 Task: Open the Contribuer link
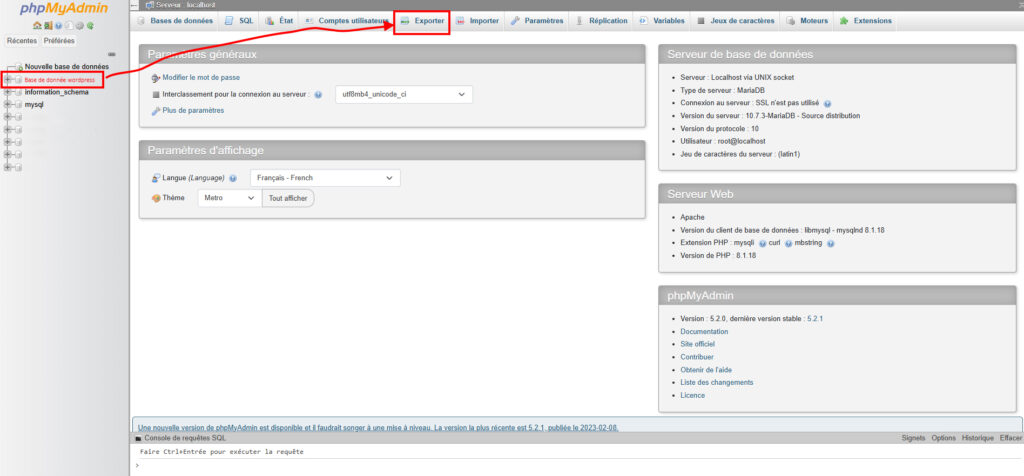pos(697,357)
